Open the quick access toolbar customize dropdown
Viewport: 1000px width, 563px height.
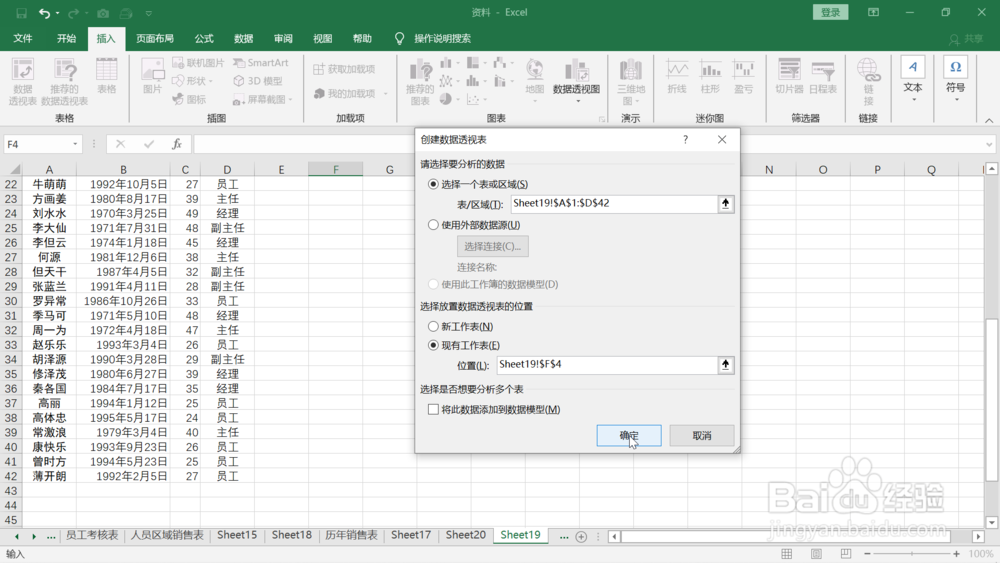click(x=149, y=13)
